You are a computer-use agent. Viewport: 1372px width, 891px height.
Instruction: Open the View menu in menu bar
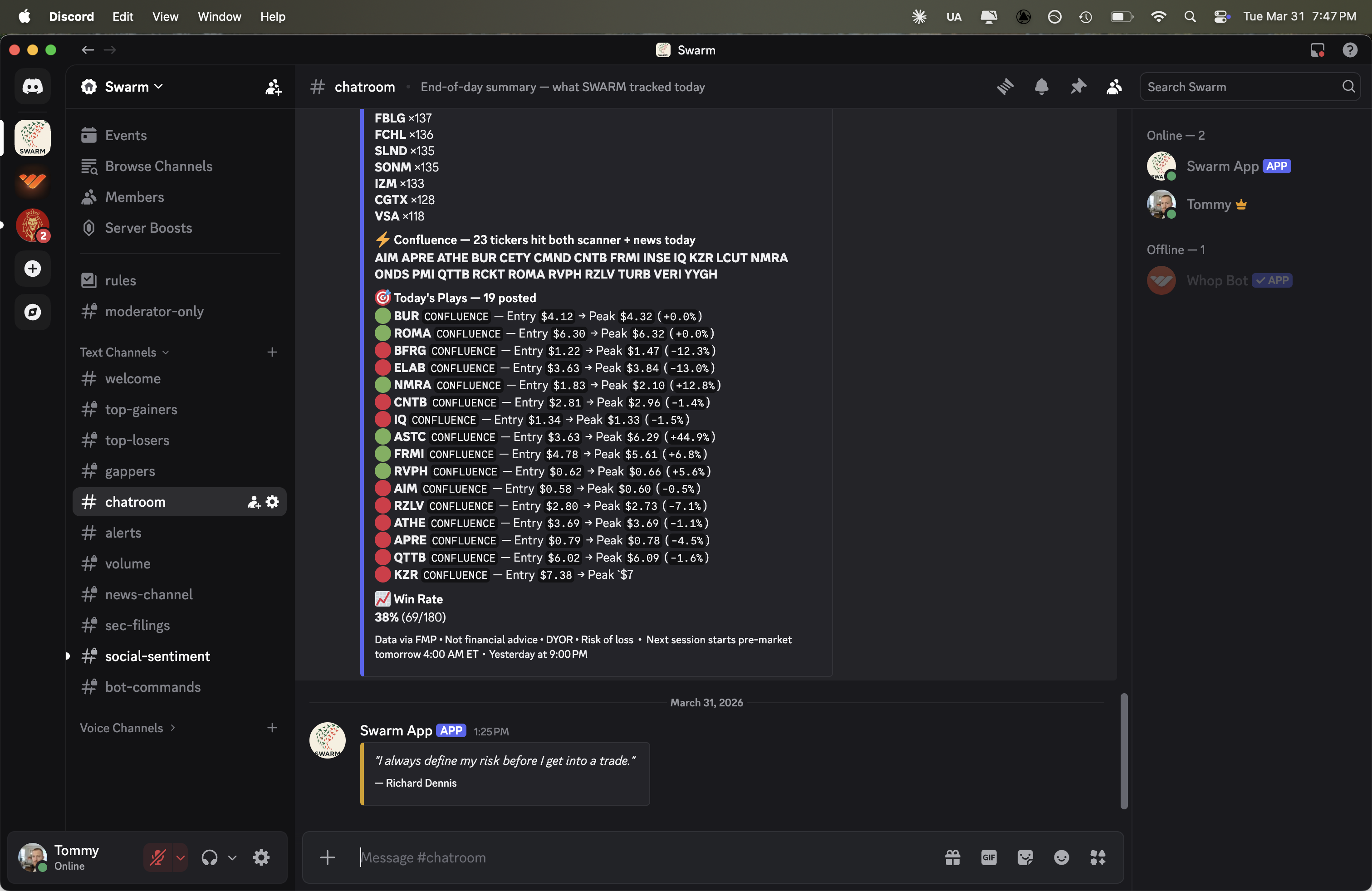pos(165,17)
